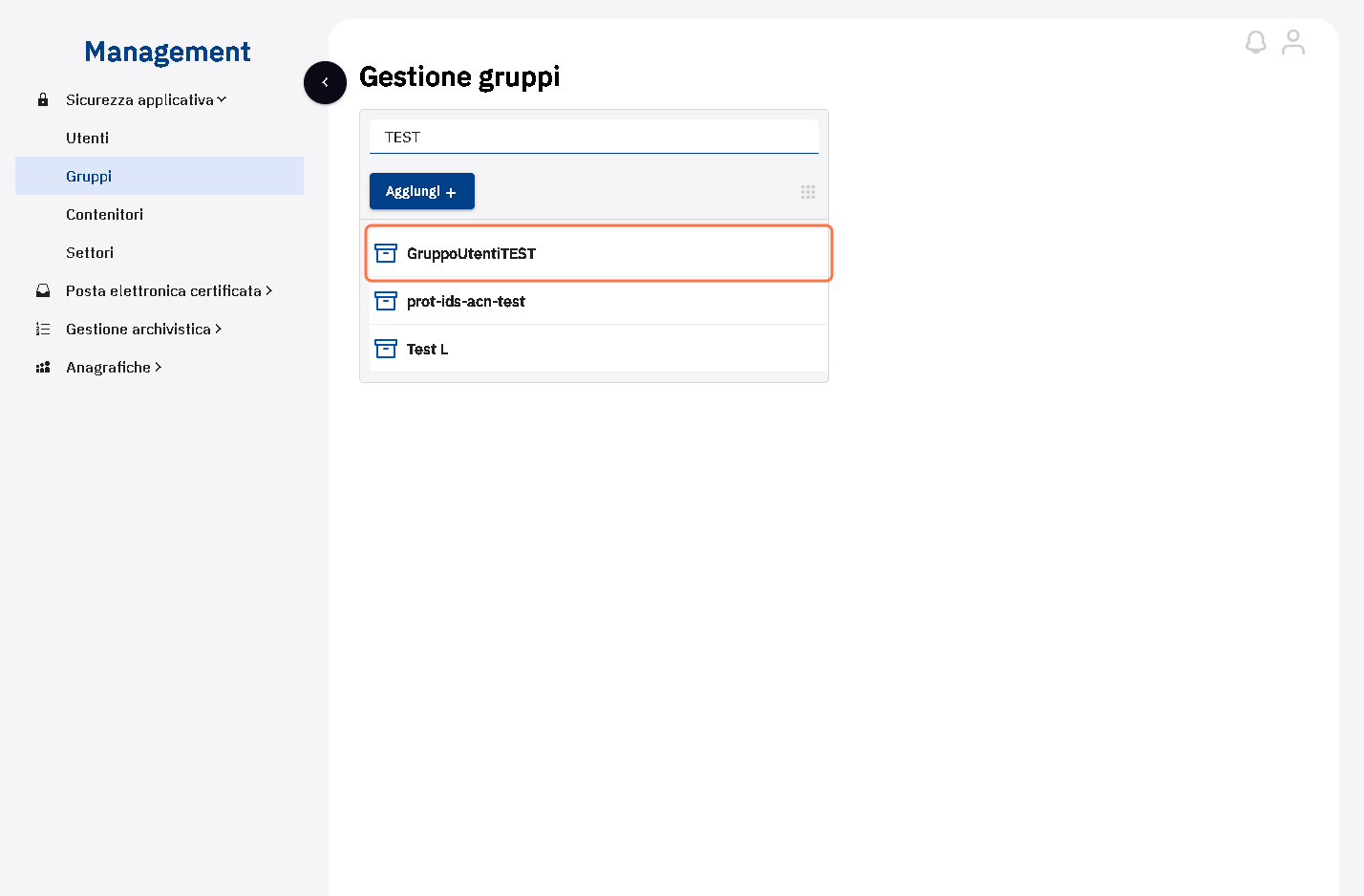The image size is (1364, 896).
Task: Select the GruppoUtentiTEST group row
Action: tap(599, 253)
